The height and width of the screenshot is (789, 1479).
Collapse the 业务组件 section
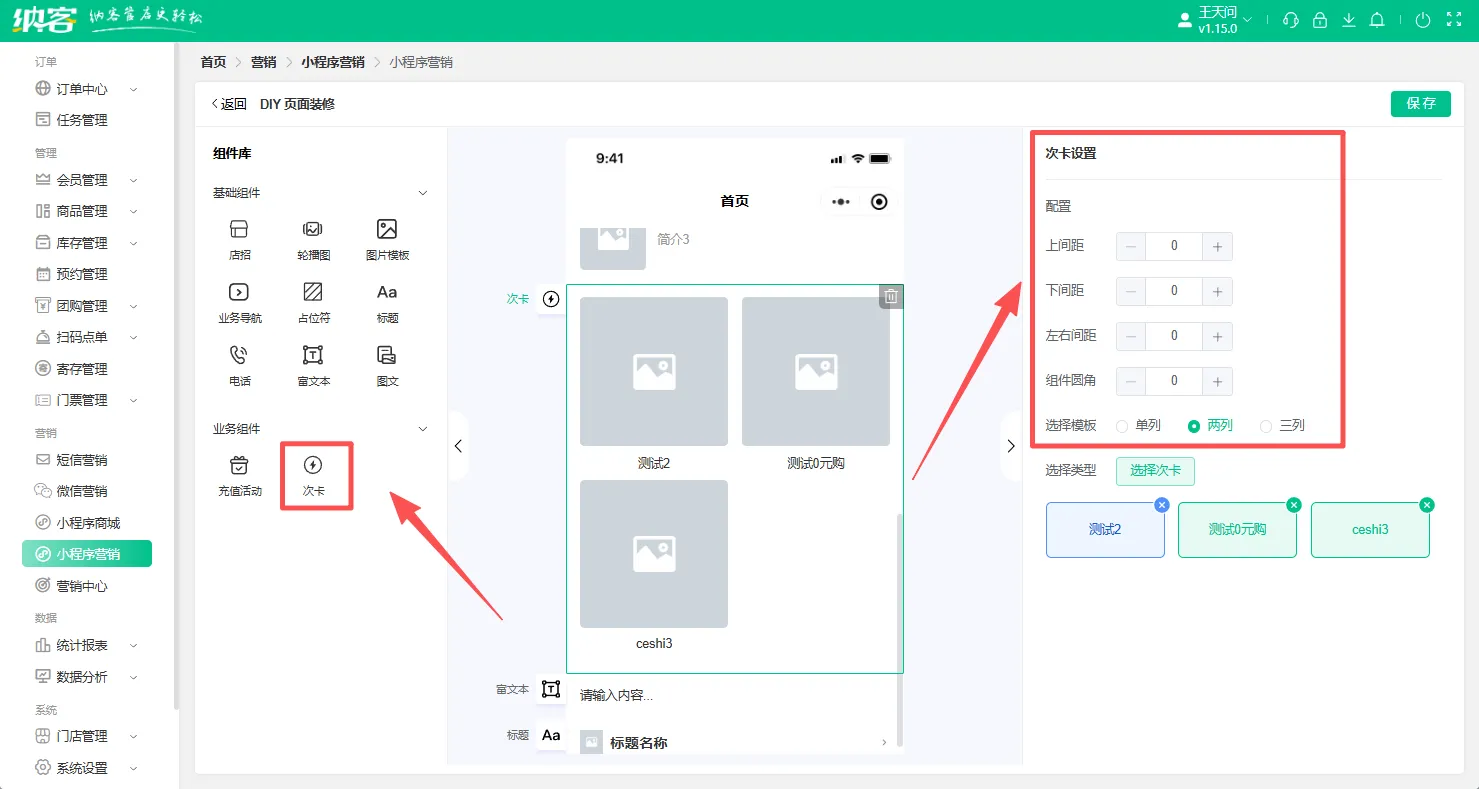tap(422, 429)
